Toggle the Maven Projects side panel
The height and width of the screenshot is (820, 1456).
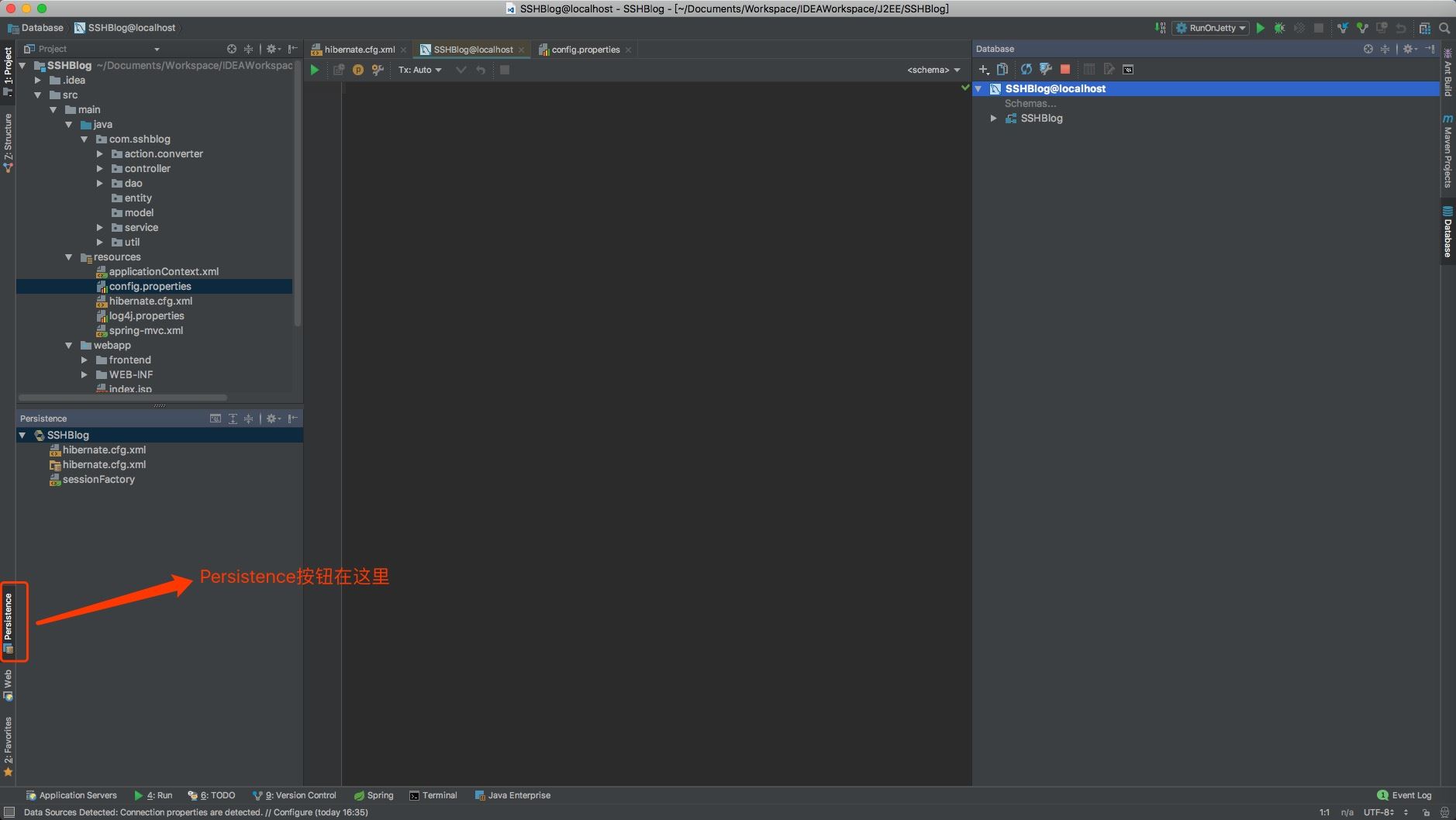(x=1447, y=151)
